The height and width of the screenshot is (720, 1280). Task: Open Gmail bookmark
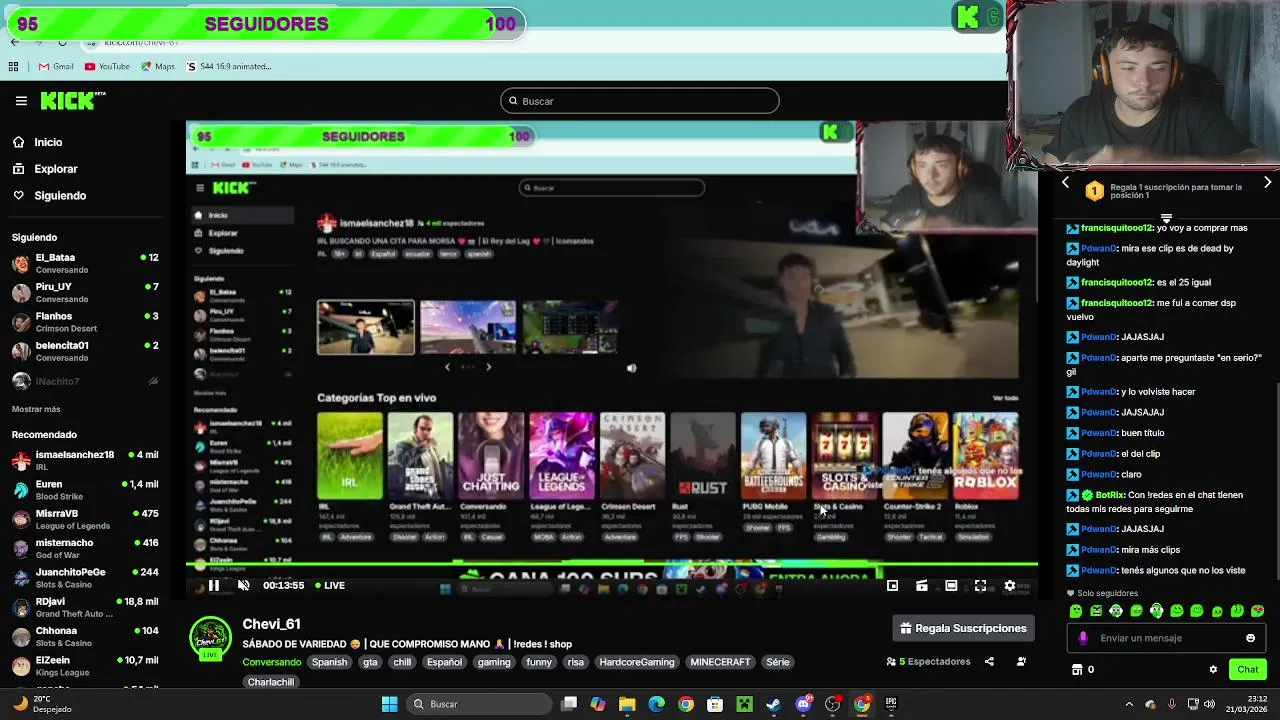[56, 66]
